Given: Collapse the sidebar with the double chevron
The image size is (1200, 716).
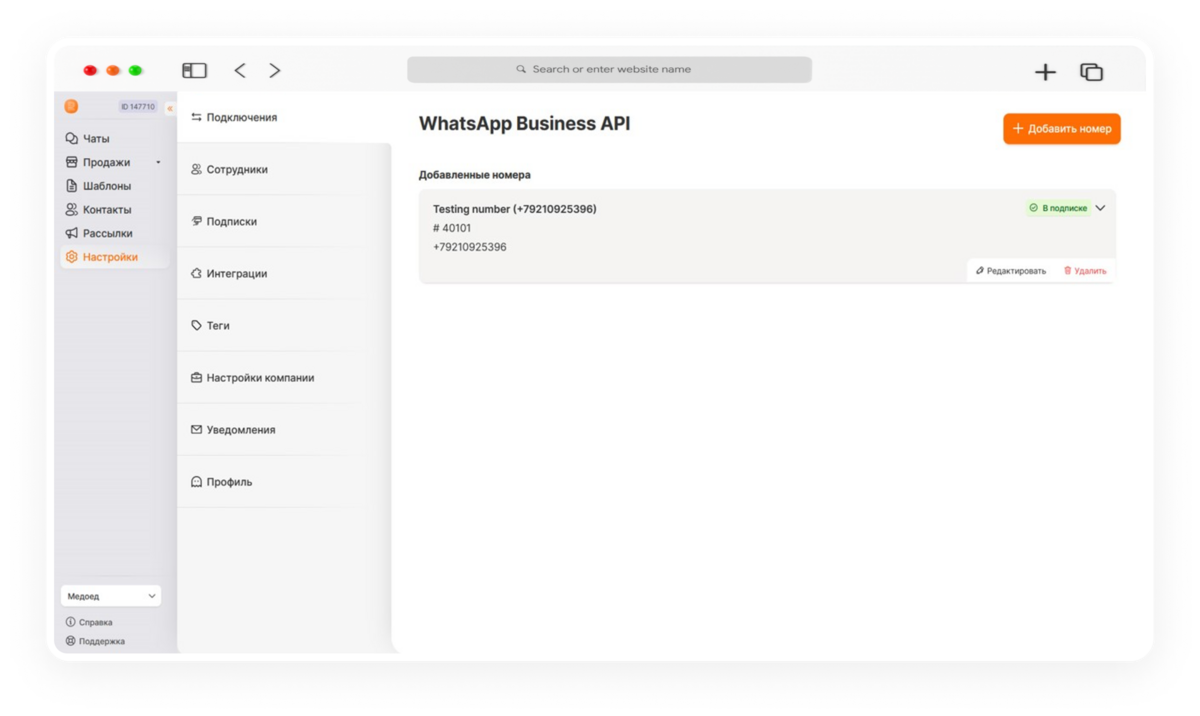Looking at the screenshot, I should click(x=170, y=108).
